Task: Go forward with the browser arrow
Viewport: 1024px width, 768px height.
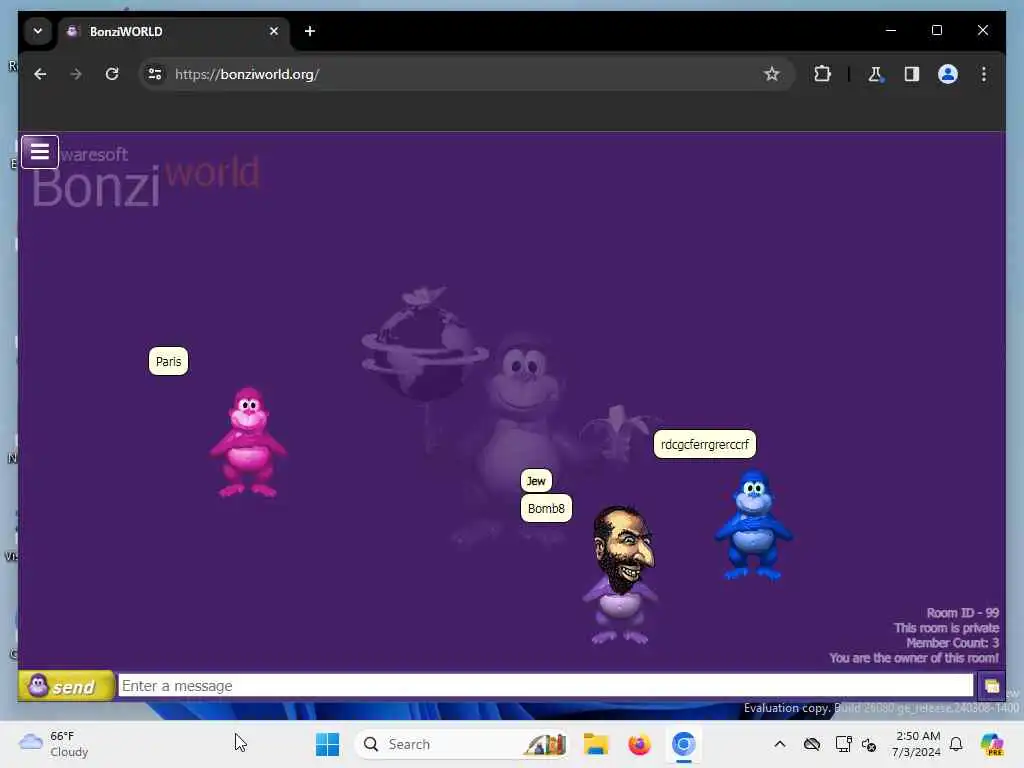Action: [76, 74]
